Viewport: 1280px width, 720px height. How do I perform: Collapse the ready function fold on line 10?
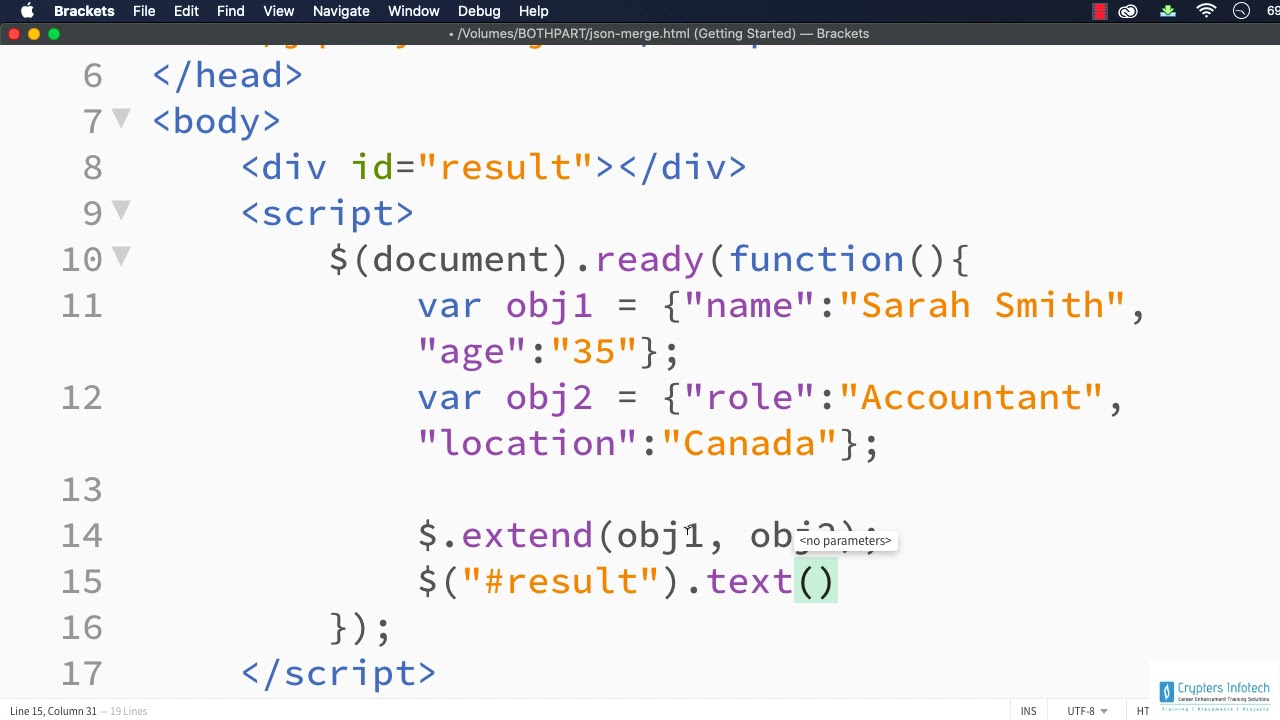[x=121, y=257]
